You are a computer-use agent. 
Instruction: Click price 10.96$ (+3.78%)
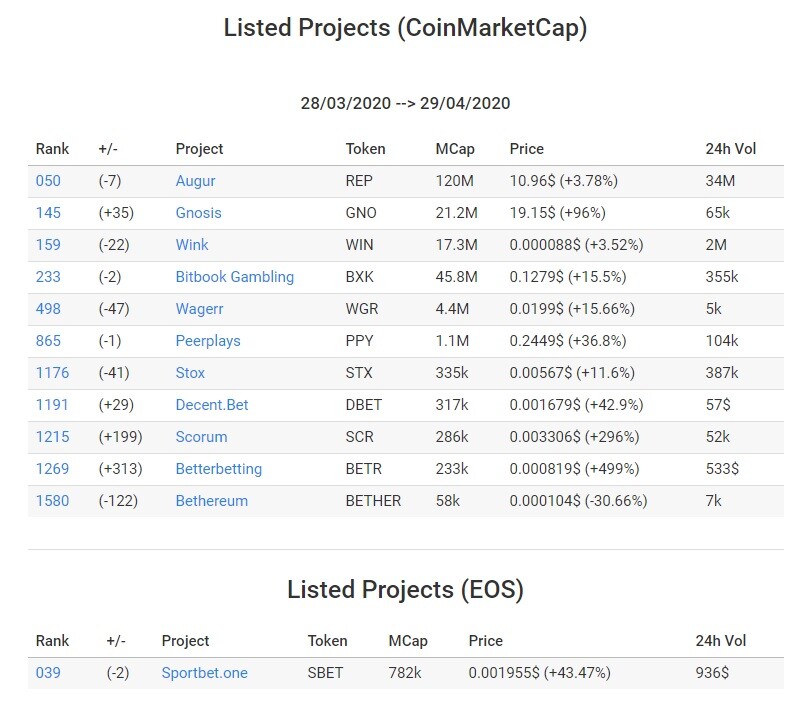tap(564, 181)
